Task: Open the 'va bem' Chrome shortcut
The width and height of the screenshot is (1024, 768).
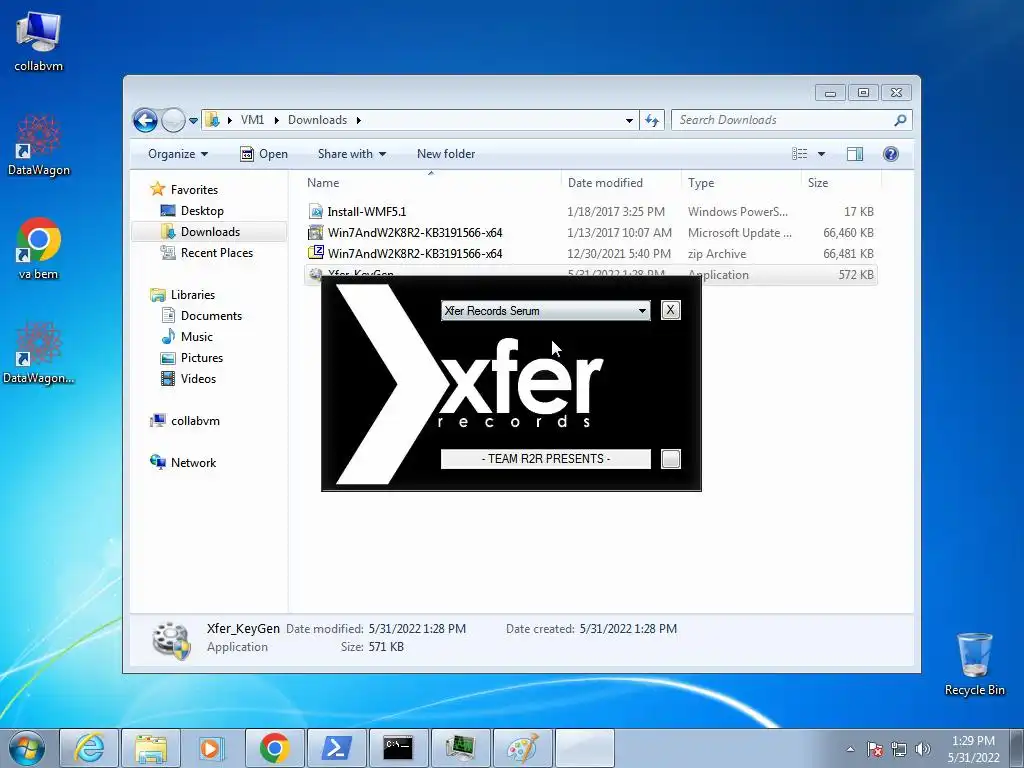Action: pyautogui.click(x=39, y=249)
